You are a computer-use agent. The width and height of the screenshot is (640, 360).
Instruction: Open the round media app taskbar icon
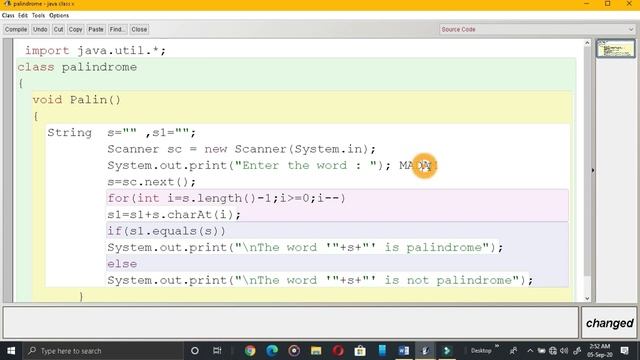294,351
